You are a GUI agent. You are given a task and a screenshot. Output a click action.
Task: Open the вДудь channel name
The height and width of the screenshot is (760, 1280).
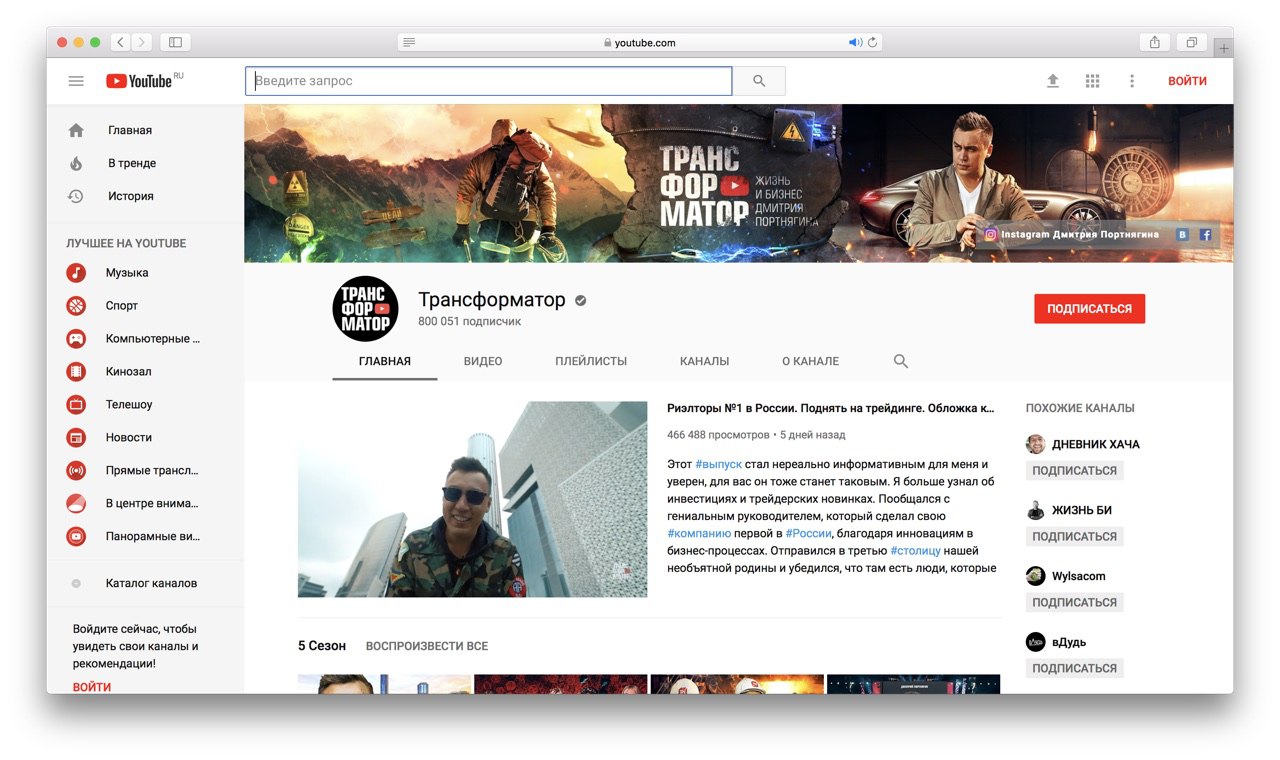(1069, 642)
